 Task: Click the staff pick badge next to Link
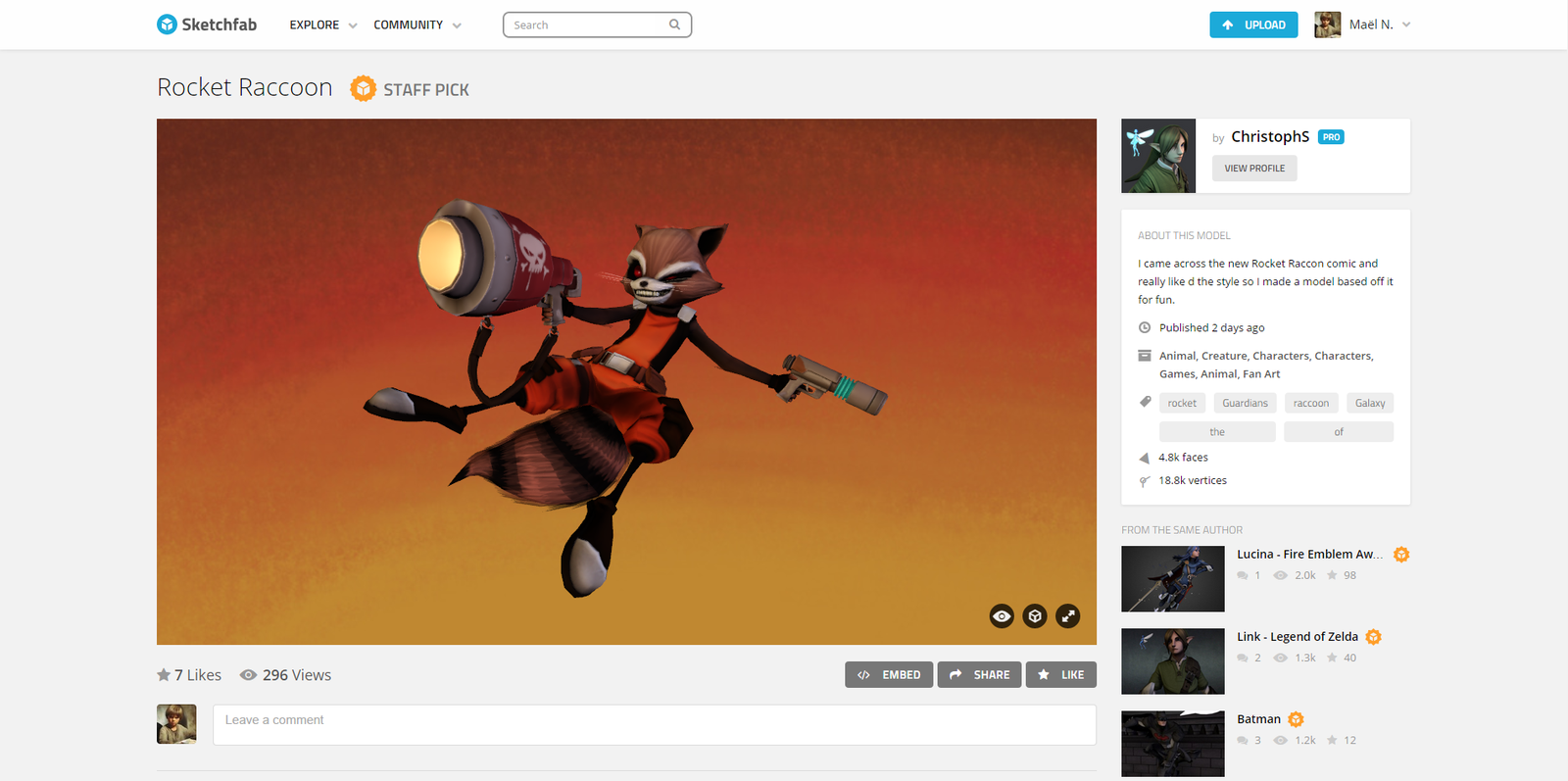coord(1373,637)
